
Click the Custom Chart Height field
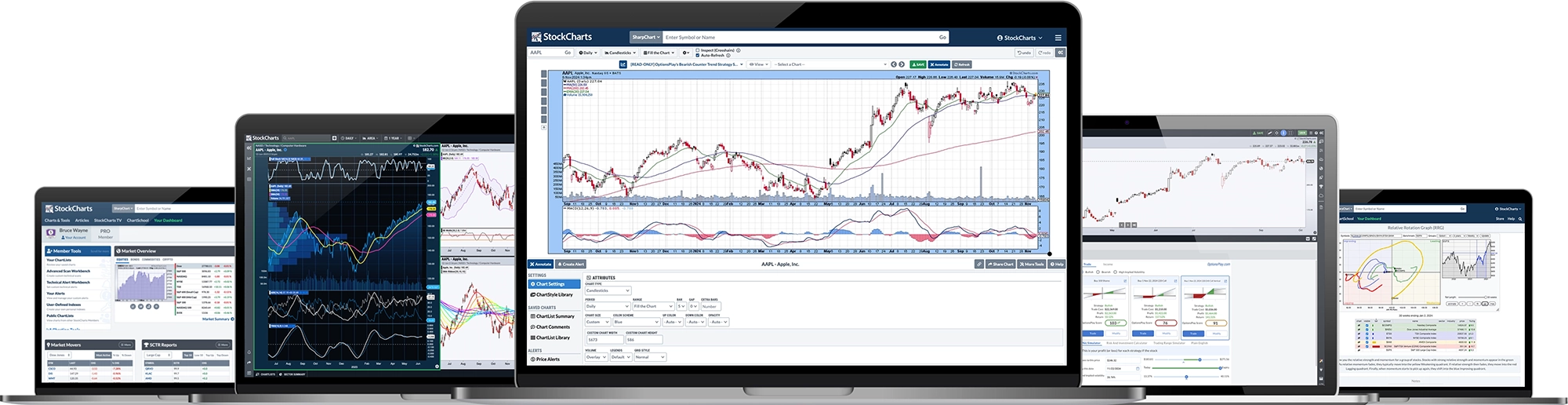[644, 339]
